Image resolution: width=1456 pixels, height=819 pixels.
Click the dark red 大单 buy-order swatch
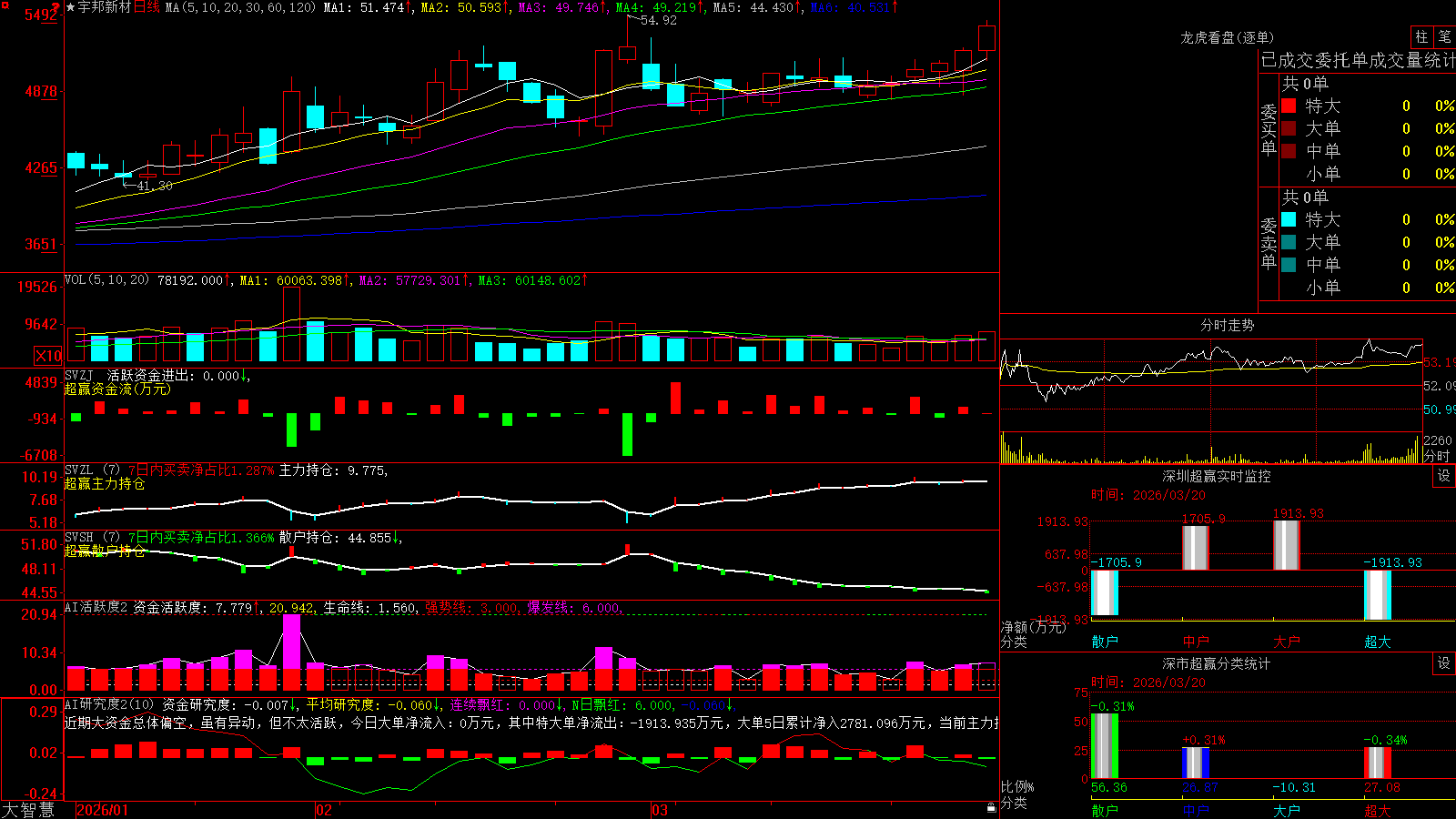tap(1289, 128)
